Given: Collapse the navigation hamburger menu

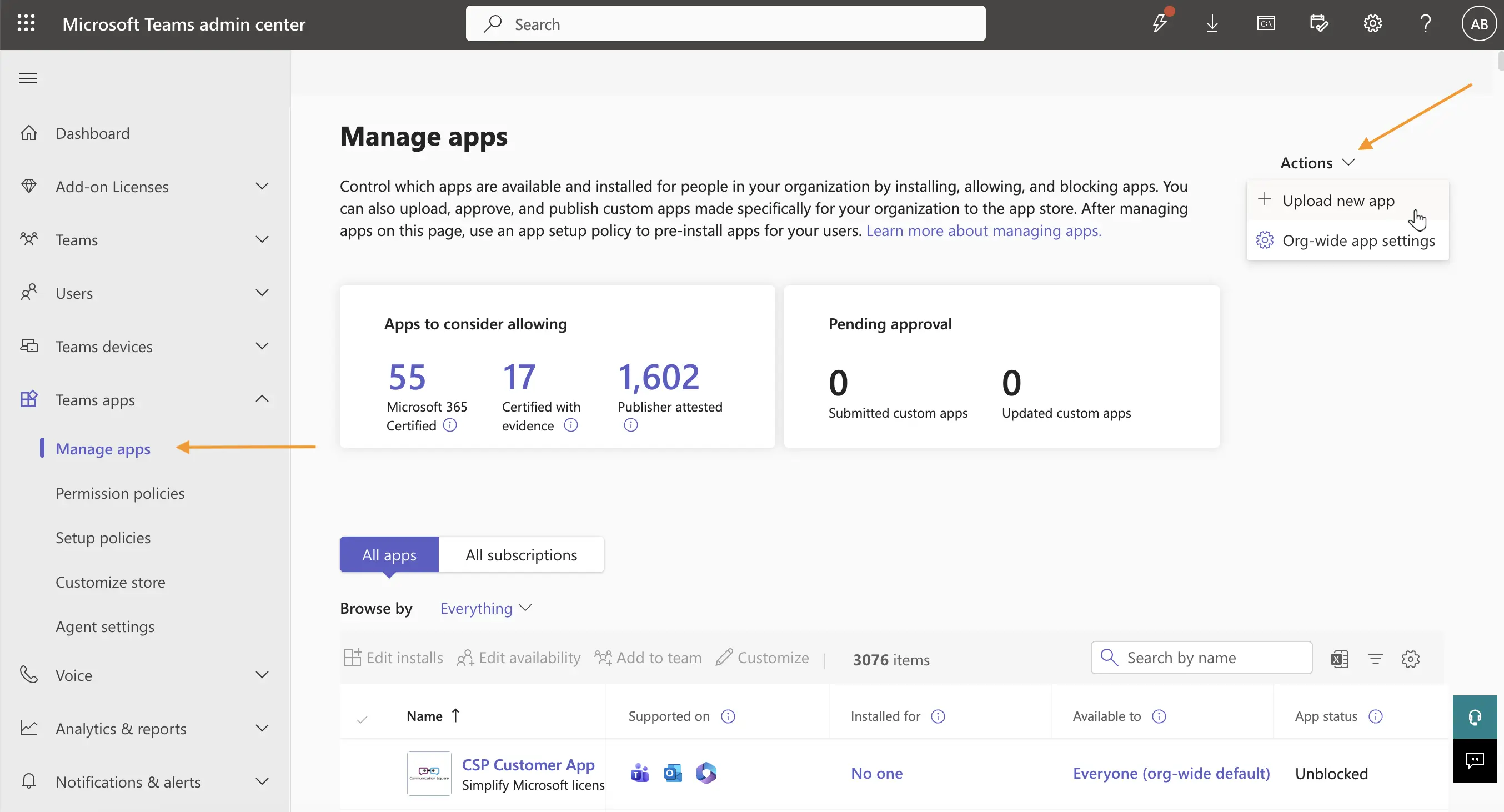Looking at the screenshot, I should [x=27, y=78].
